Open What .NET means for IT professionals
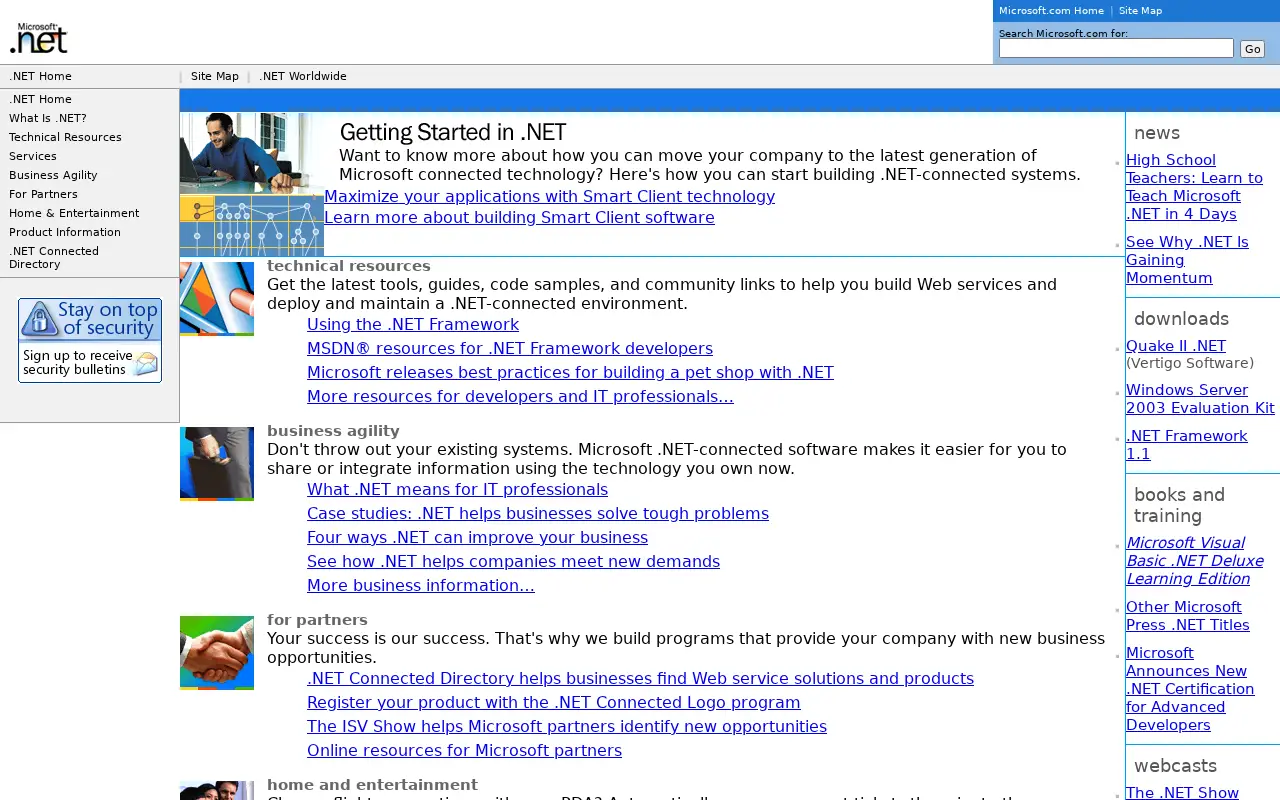 click(457, 489)
